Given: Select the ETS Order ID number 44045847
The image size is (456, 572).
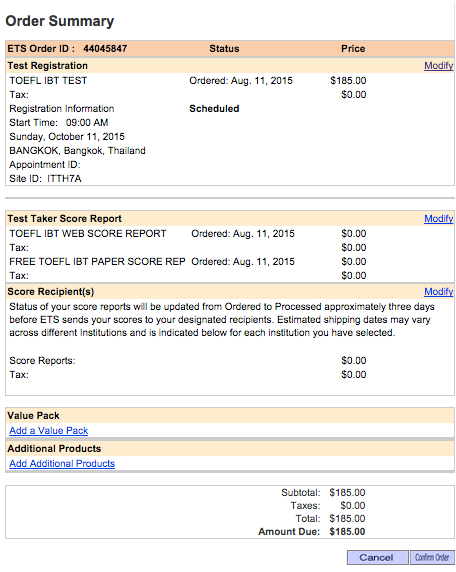Looking at the screenshot, I should point(105,49).
